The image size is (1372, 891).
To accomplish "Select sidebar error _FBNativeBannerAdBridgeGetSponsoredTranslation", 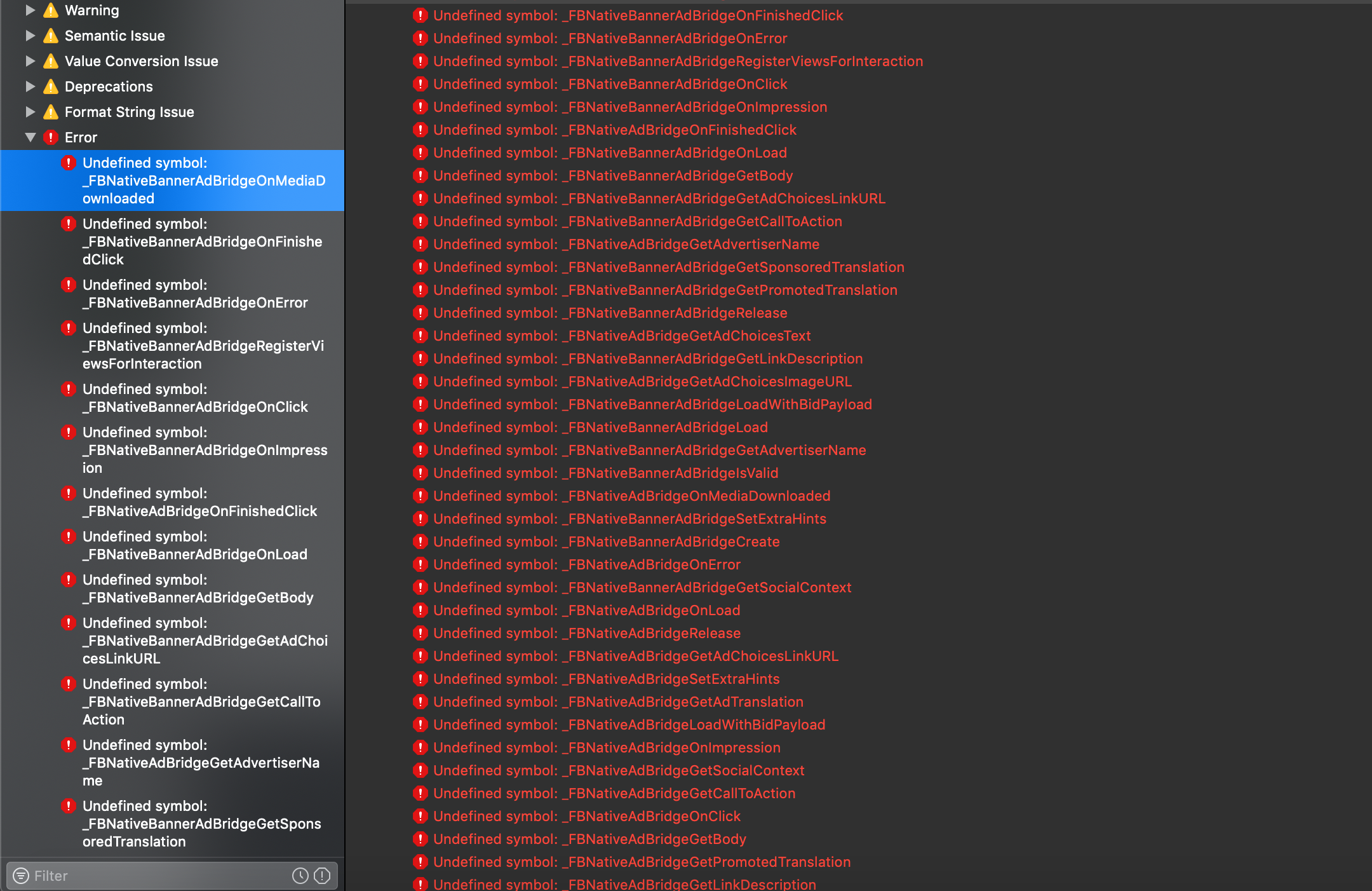I will click(172, 824).
